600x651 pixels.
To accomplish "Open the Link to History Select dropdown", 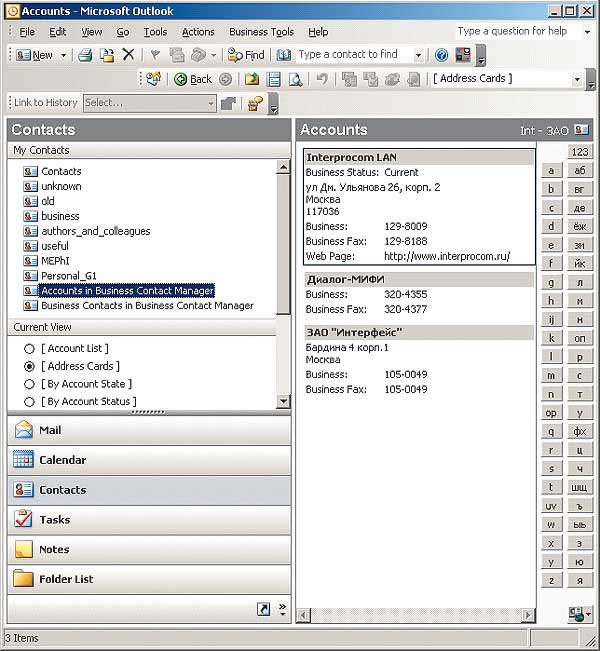I will click(210, 103).
